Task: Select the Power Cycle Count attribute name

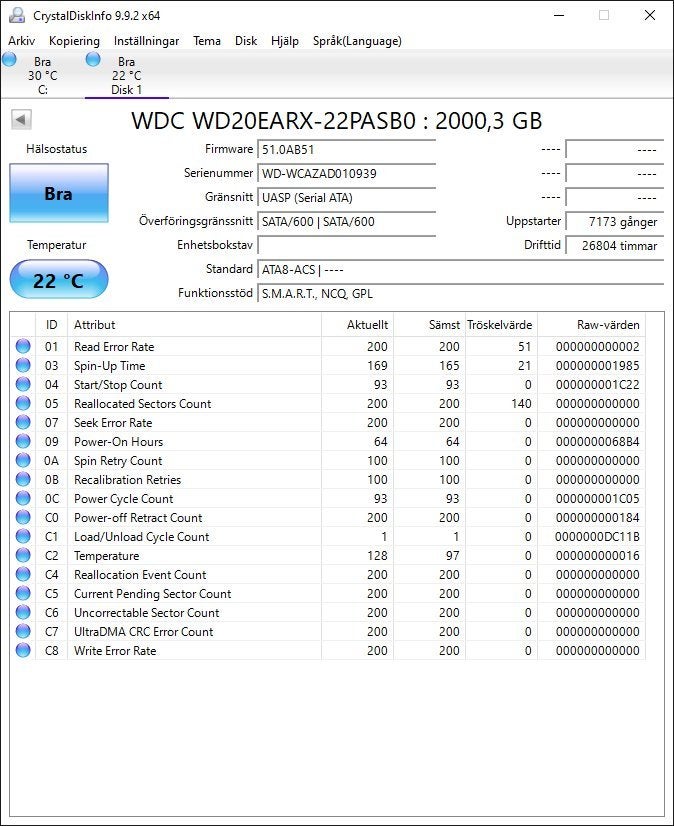Action: (123, 498)
